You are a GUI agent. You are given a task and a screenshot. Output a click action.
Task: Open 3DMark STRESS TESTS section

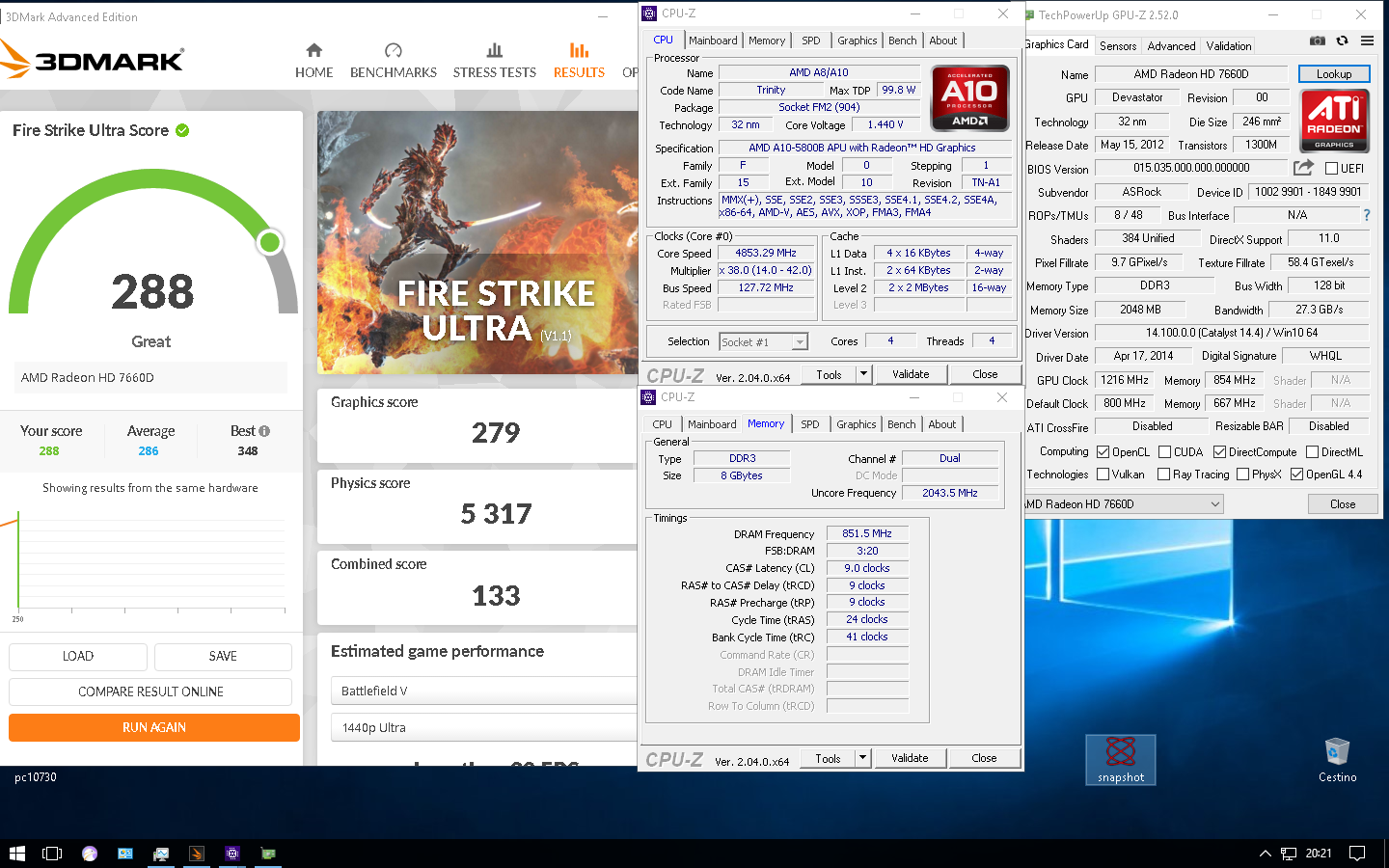(494, 61)
